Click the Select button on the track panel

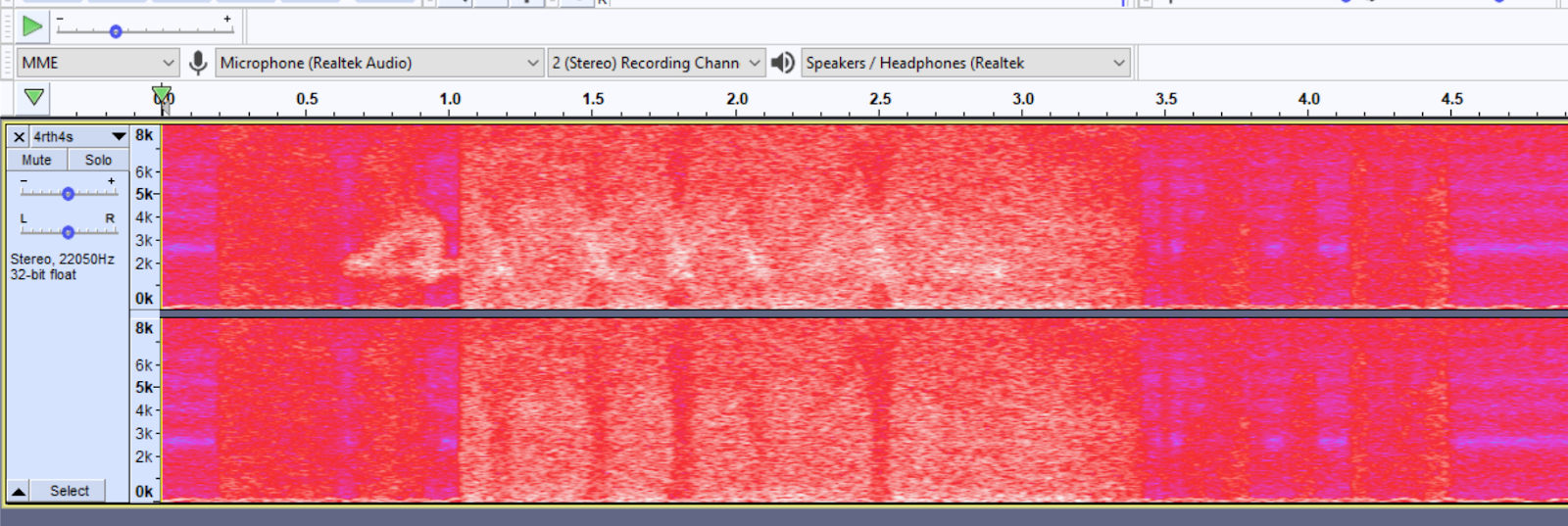pyautogui.click(x=70, y=491)
